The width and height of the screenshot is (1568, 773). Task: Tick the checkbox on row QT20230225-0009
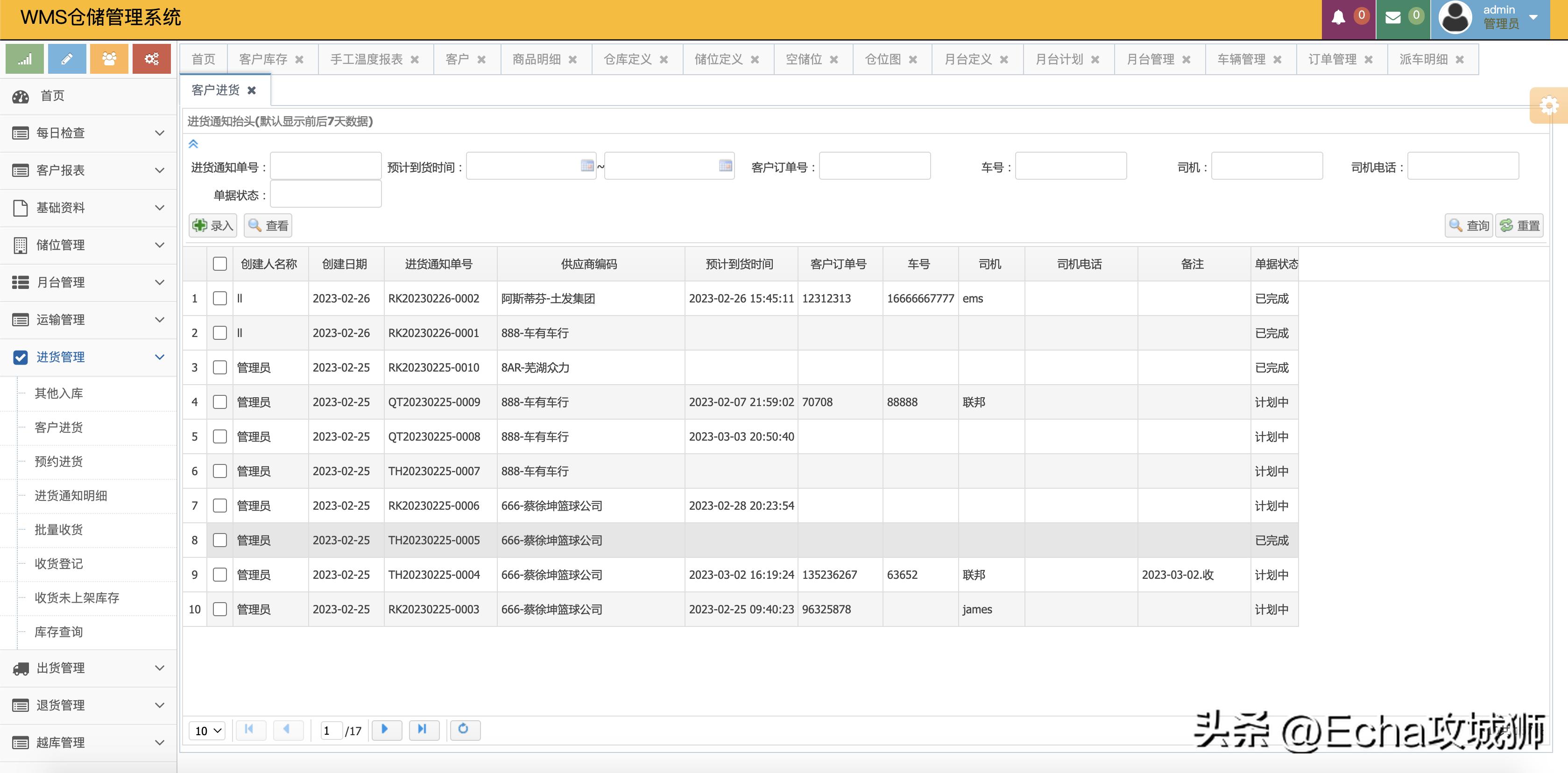point(220,402)
